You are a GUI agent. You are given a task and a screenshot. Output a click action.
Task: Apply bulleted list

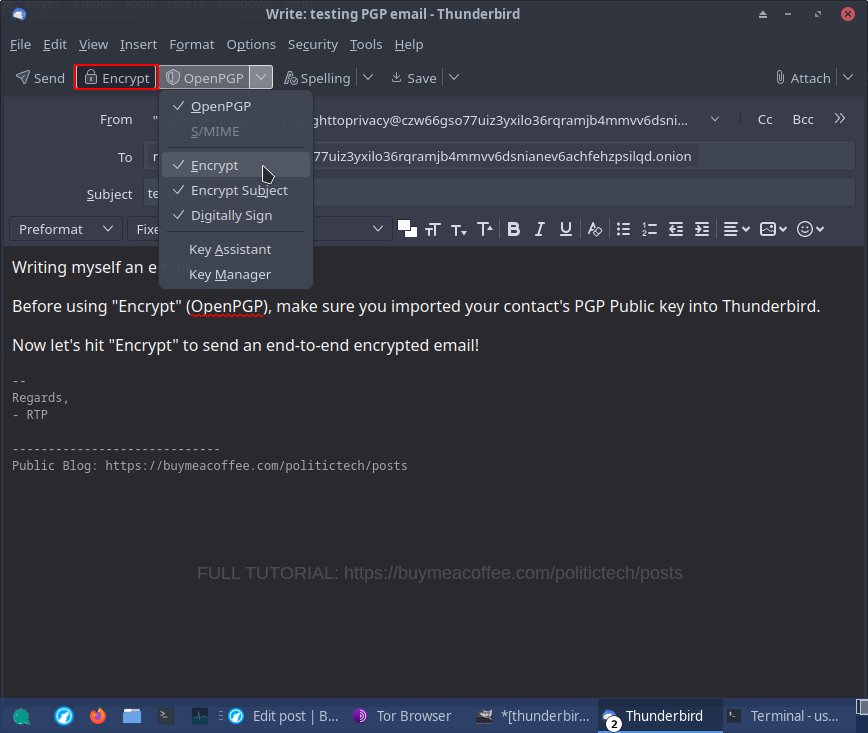point(623,229)
